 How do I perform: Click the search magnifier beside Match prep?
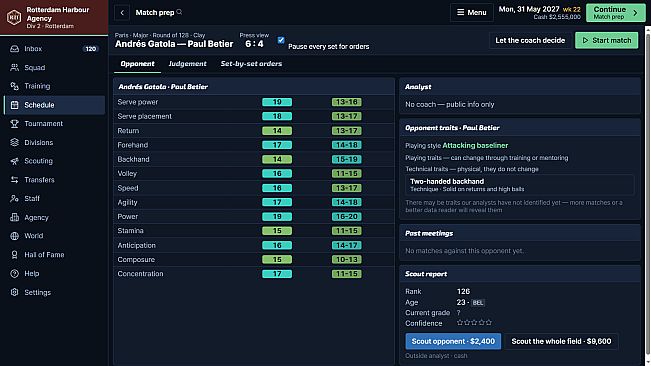(179, 12)
